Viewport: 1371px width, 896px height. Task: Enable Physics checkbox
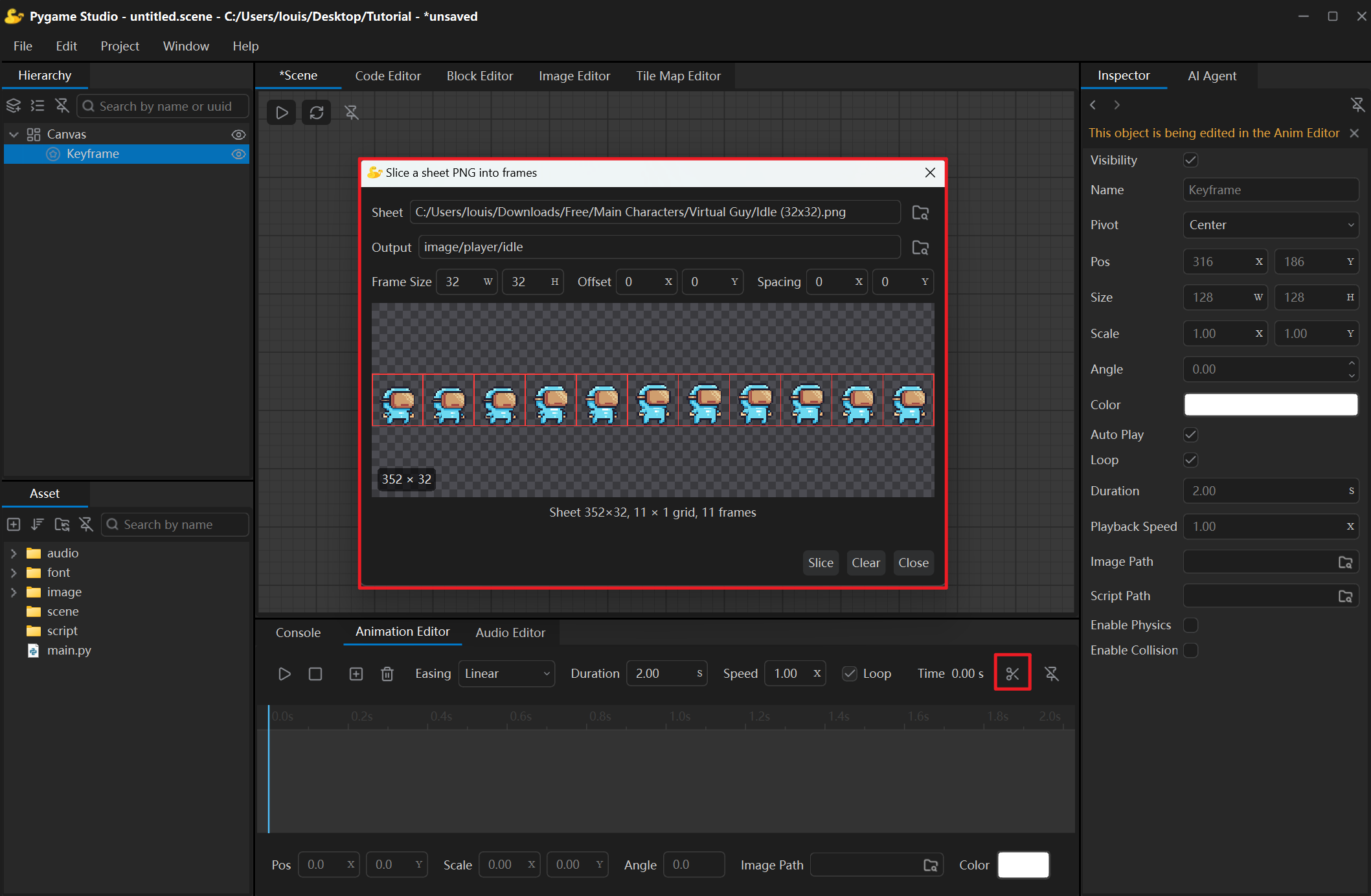click(1190, 625)
